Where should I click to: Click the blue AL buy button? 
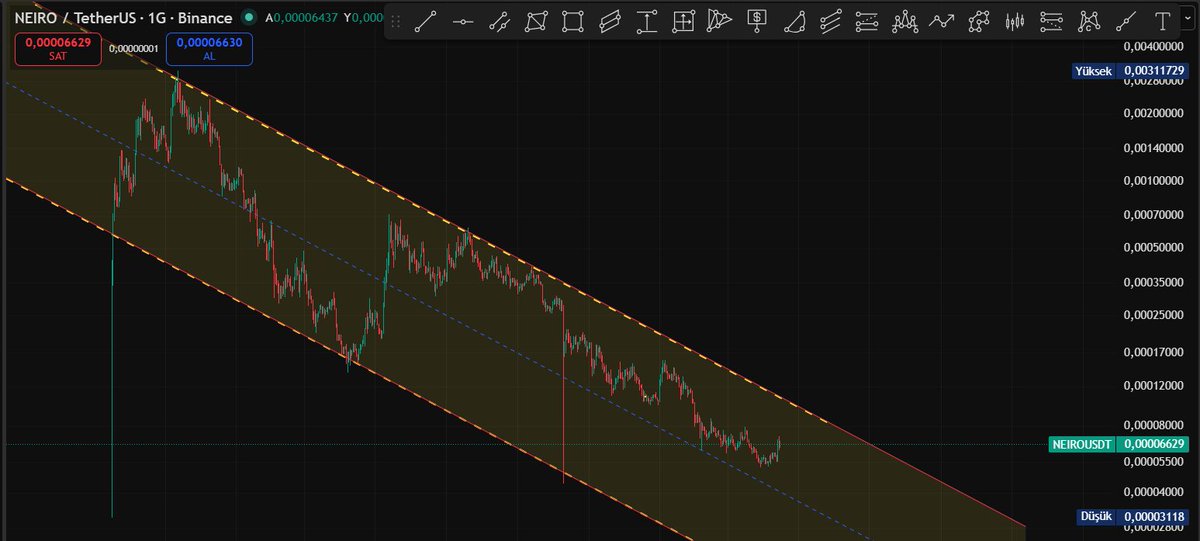click(x=209, y=50)
